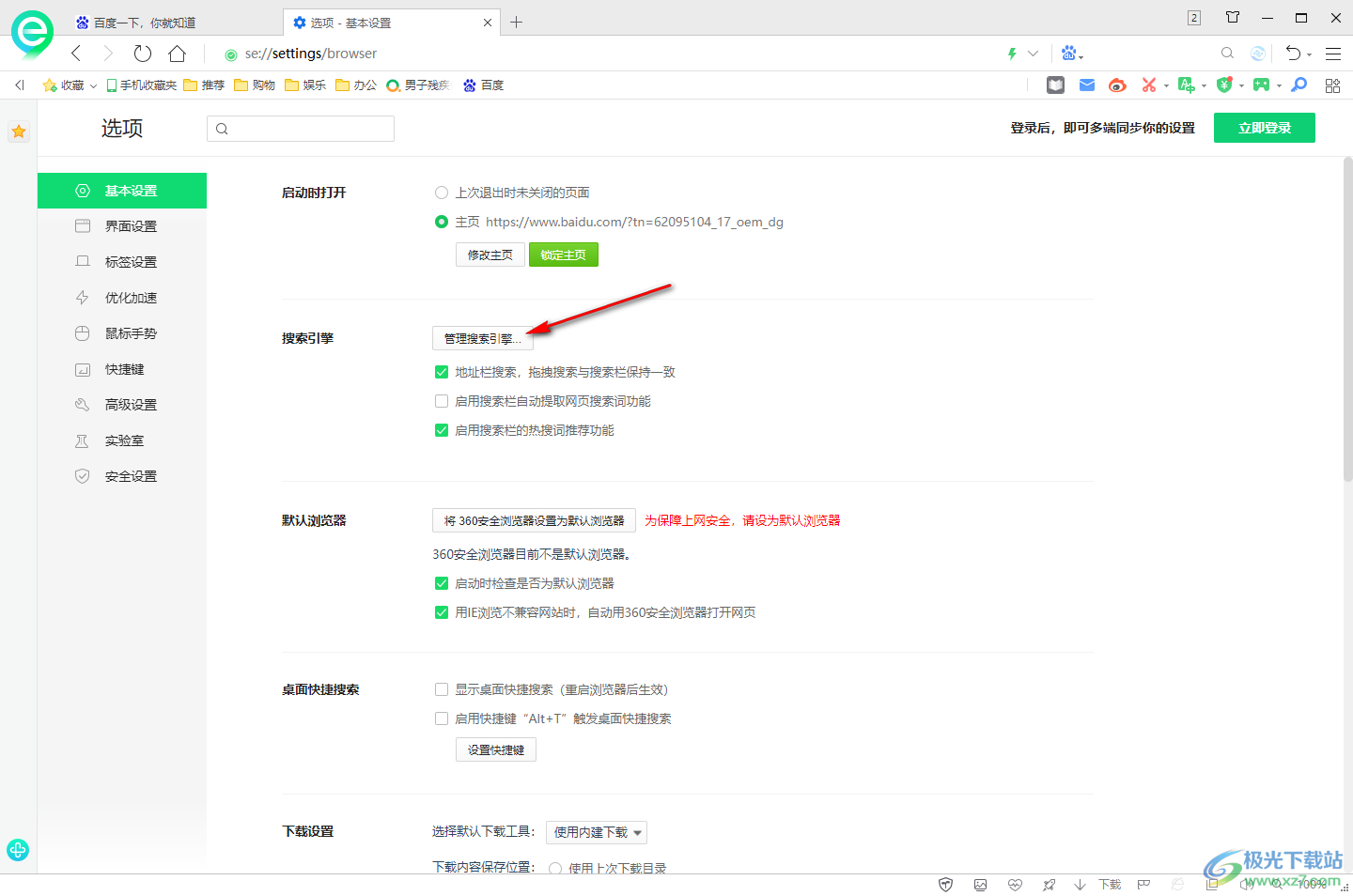This screenshot has height=896, width=1353.
Task: Open the extension management grid icon
Action: pyautogui.click(x=1332, y=85)
